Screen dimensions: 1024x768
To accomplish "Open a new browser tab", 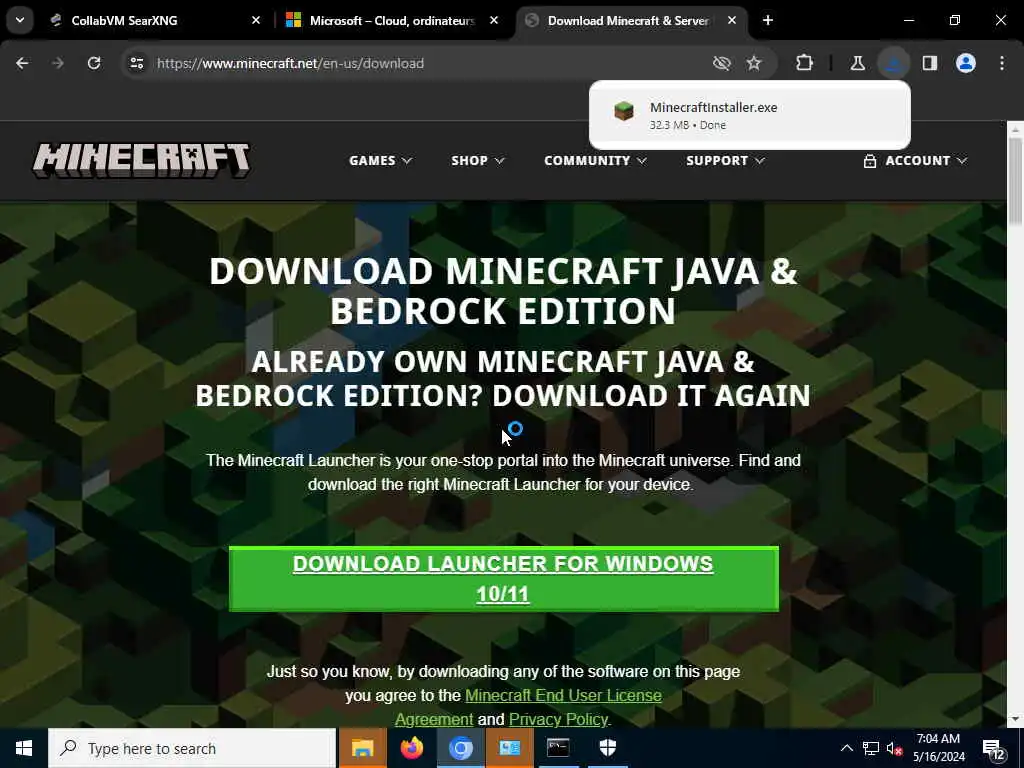I will point(768,21).
